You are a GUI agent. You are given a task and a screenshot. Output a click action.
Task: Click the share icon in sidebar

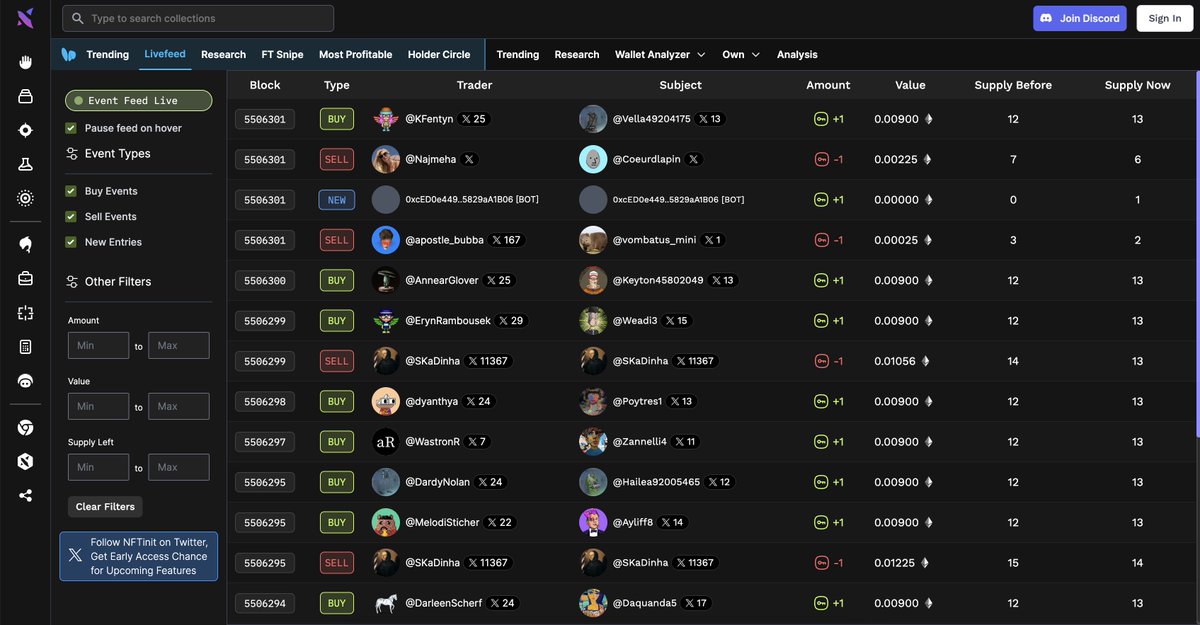click(x=25, y=495)
